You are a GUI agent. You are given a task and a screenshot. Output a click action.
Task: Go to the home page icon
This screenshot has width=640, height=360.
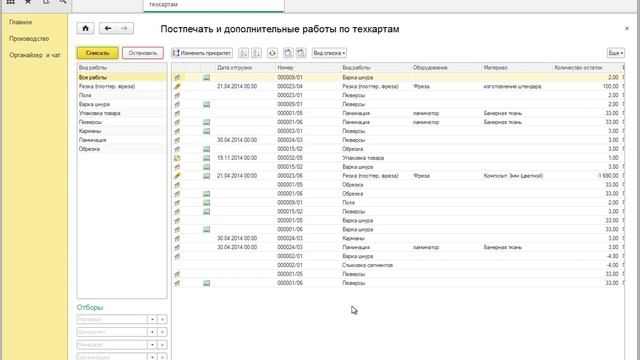pos(85,28)
